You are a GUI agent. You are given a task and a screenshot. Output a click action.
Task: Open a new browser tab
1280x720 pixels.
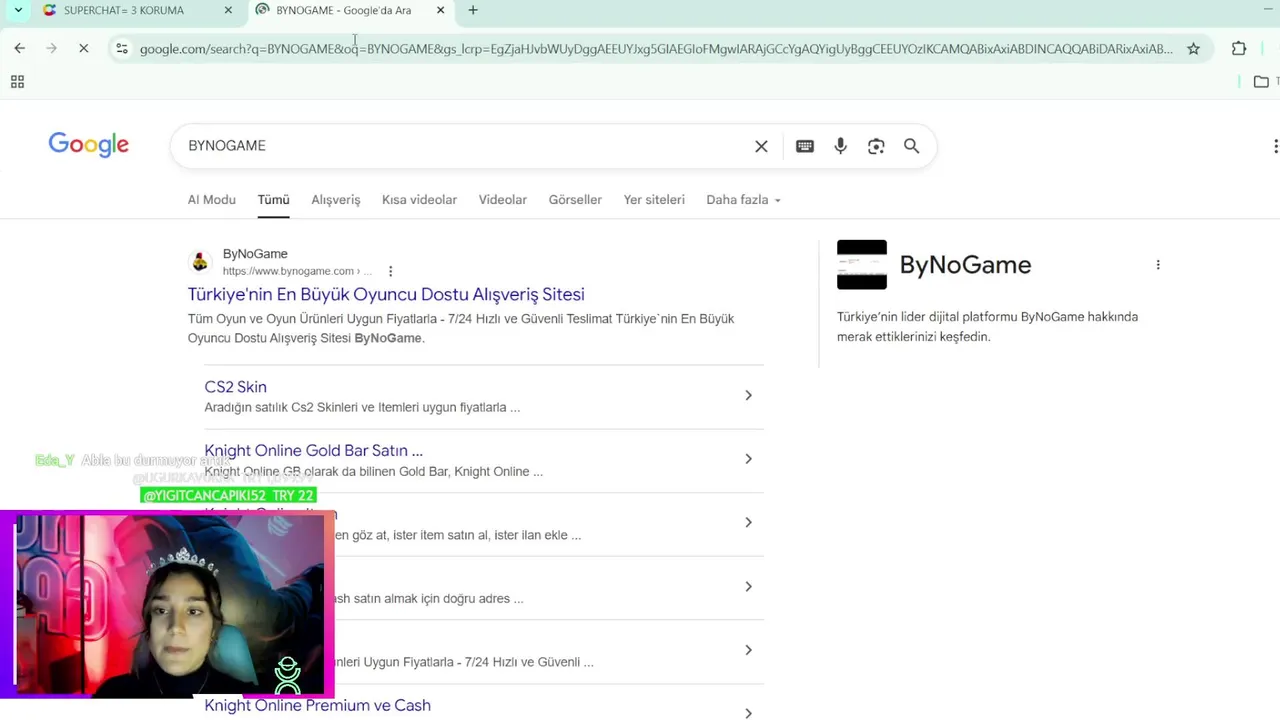tap(473, 10)
